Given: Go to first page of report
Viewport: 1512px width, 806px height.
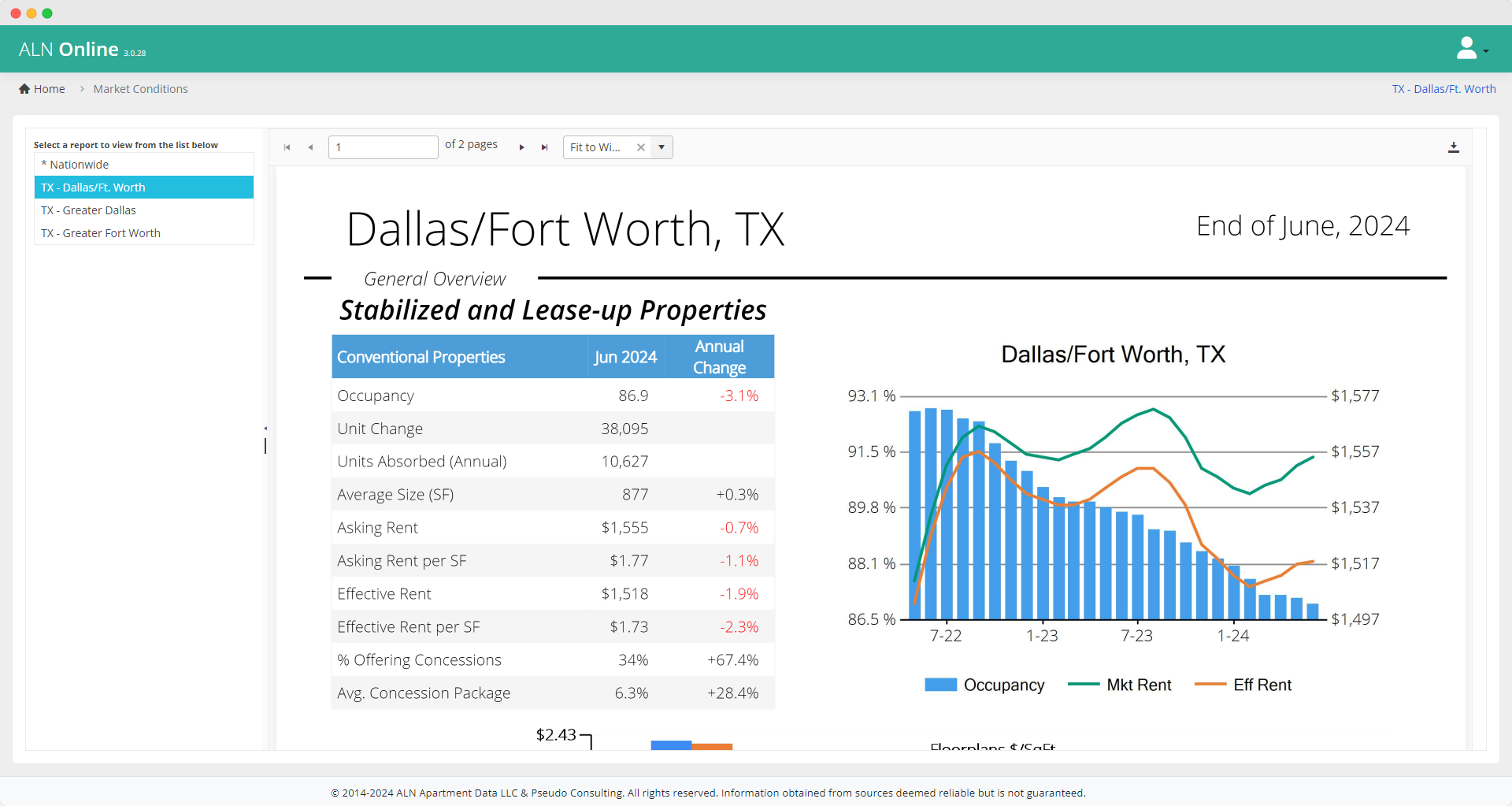Looking at the screenshot, I should tap(287, 147).
